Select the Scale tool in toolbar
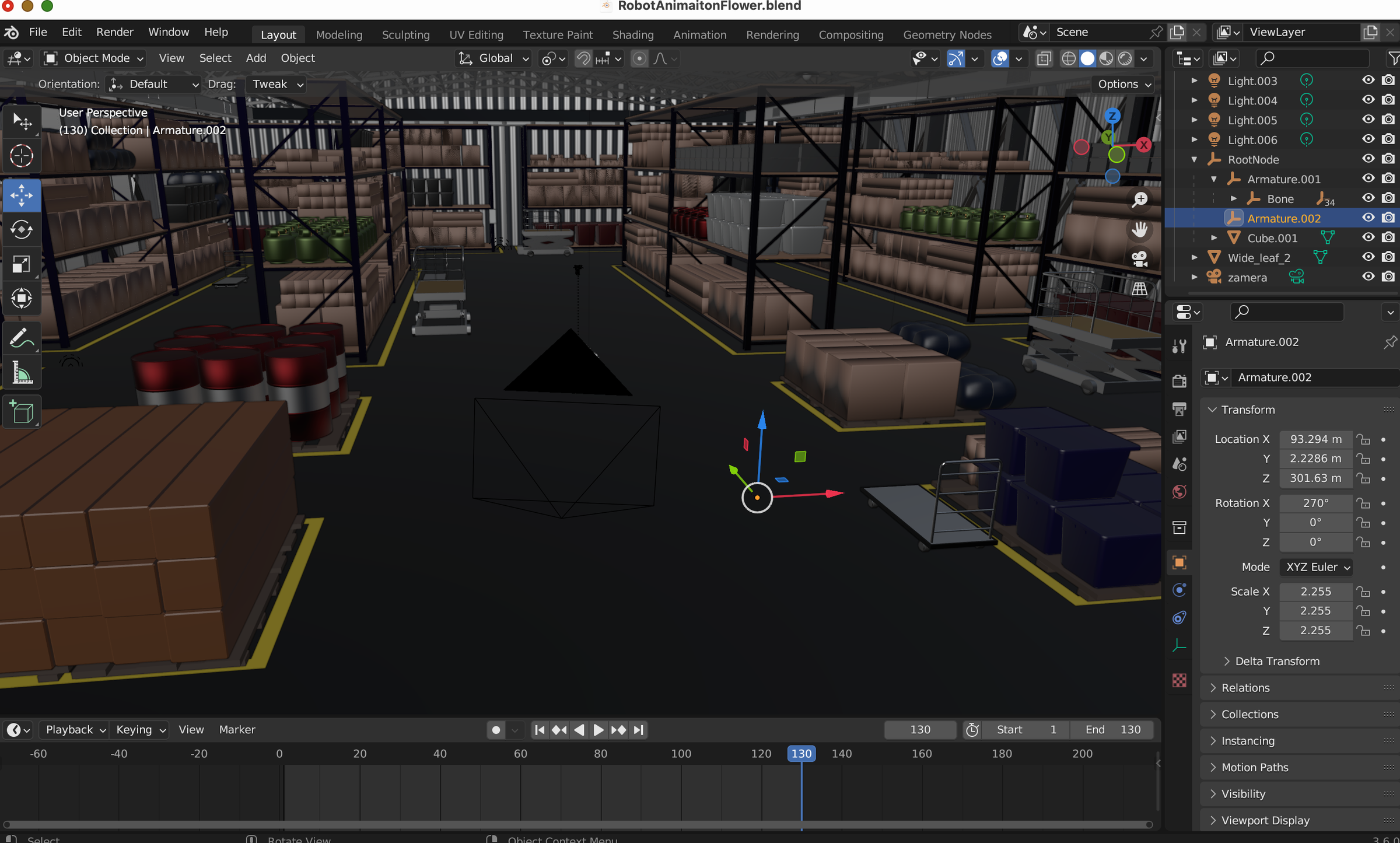Image resolution: width=1400 pixels, height=843 pixels. click(22, 264)
